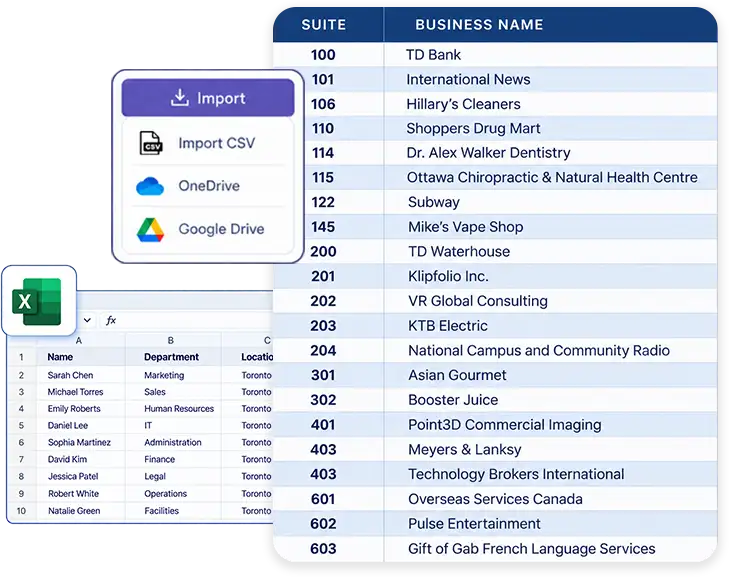This screenshot has height=577, width=729.
Task: Select Ottawa Chiropractic & Natural Health Centre
Action: pos(552,178)
